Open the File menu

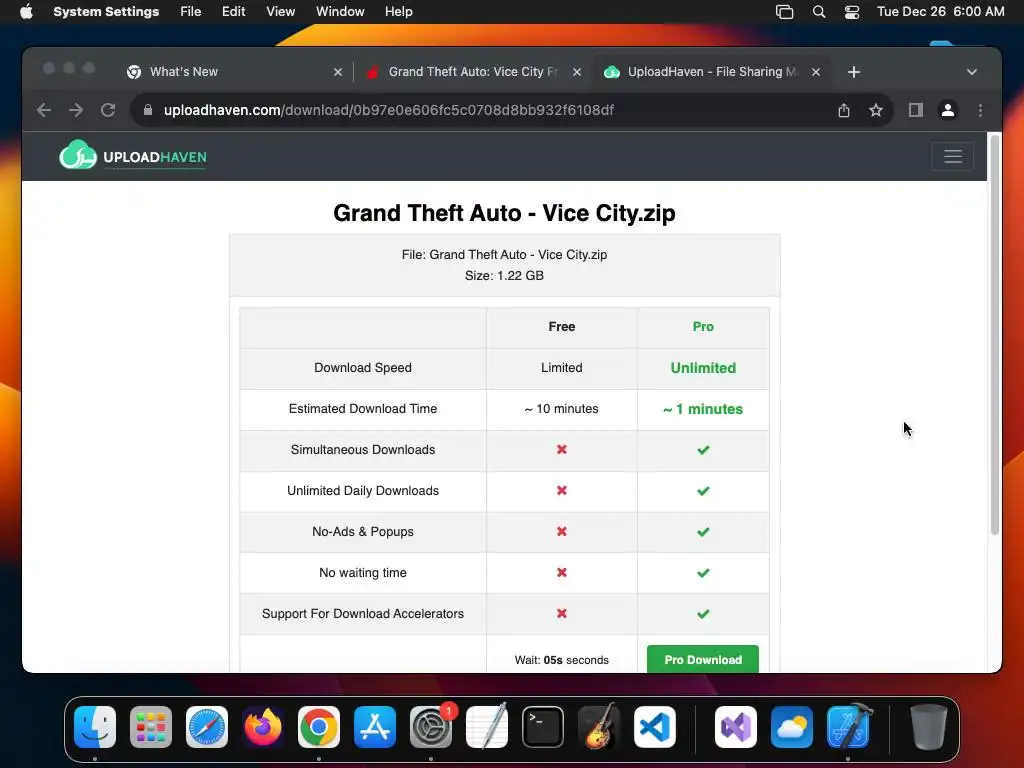point(191,12)
